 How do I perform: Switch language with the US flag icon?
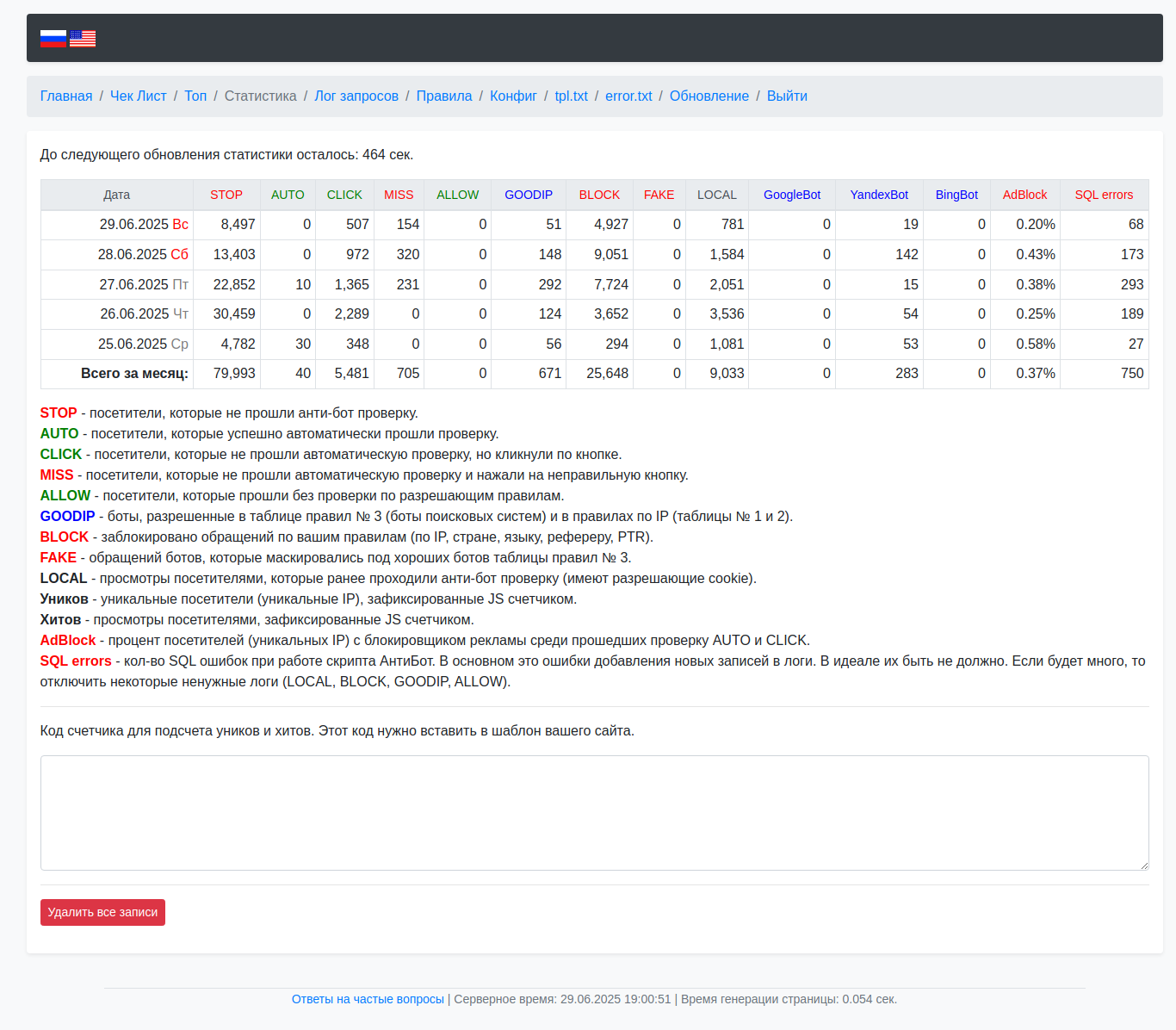(x=83, y=39)
